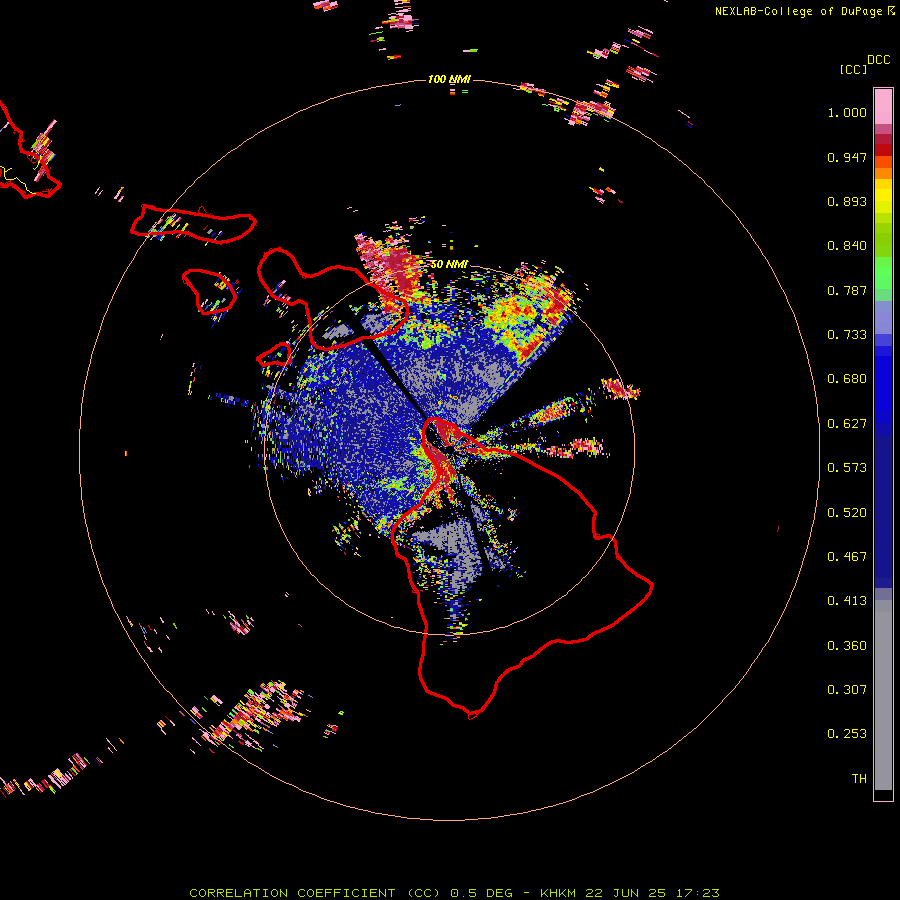Select the 0.680 scale value

(847, 379)
